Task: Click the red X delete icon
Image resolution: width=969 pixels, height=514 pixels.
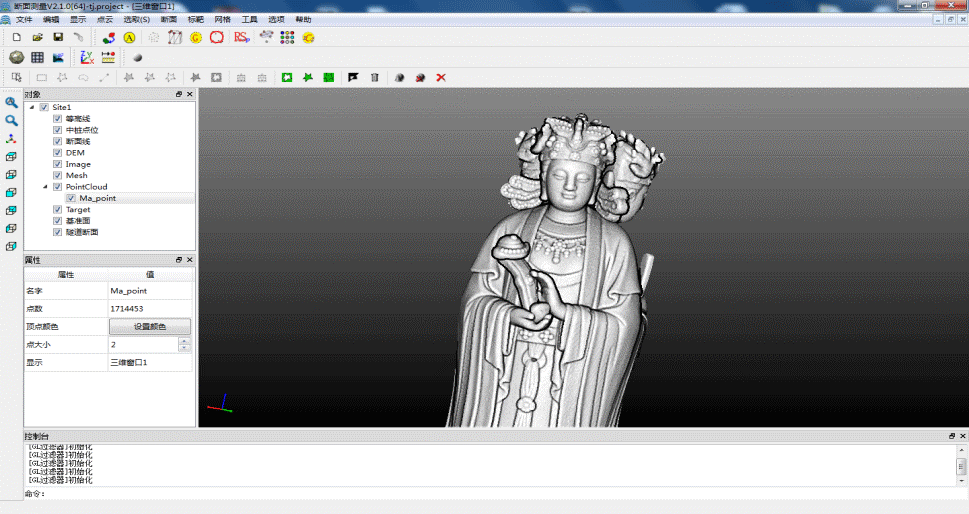Action: (441, 77)
